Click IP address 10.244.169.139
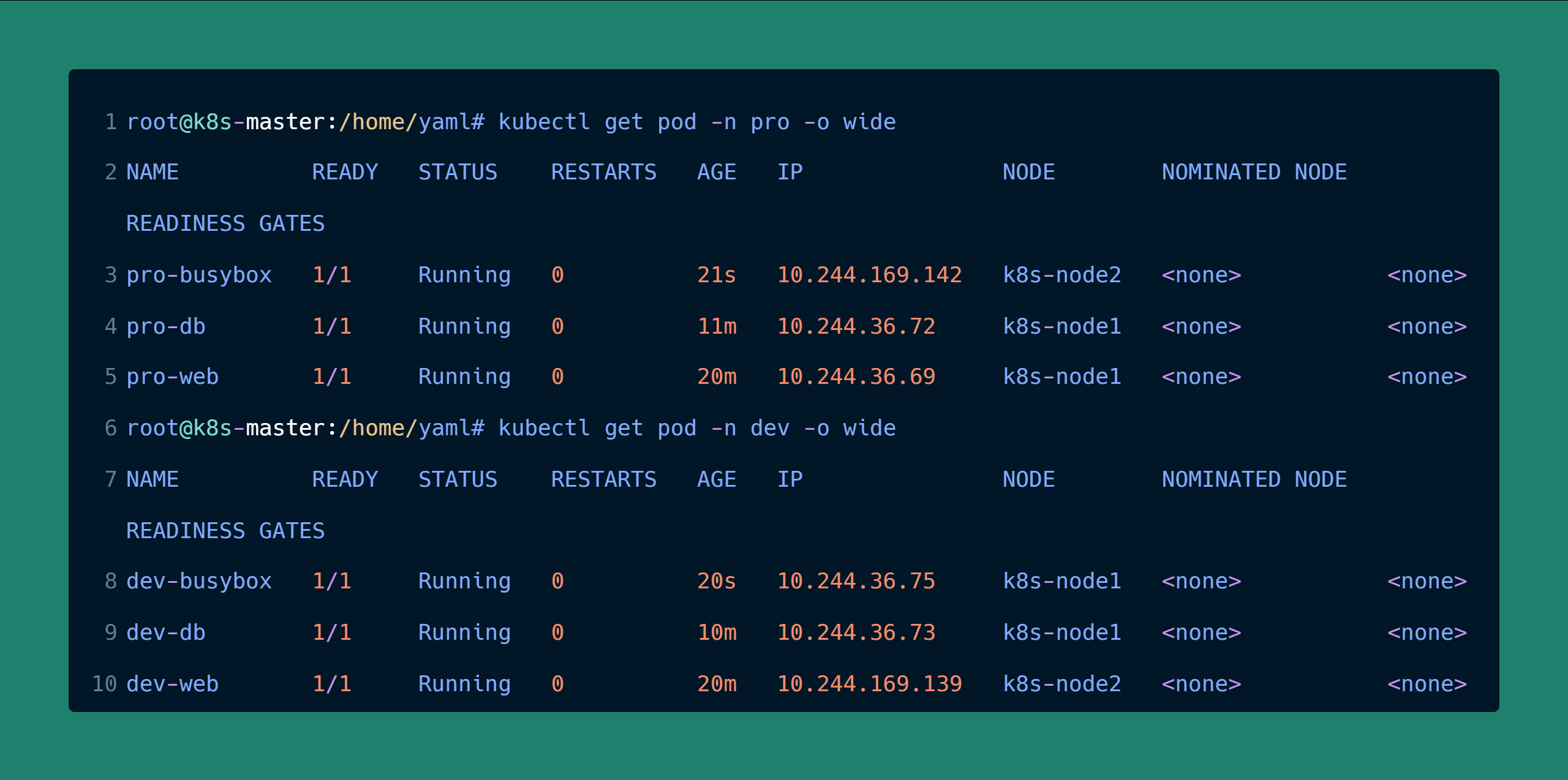The image size is (1568, 780). point(870,684)
